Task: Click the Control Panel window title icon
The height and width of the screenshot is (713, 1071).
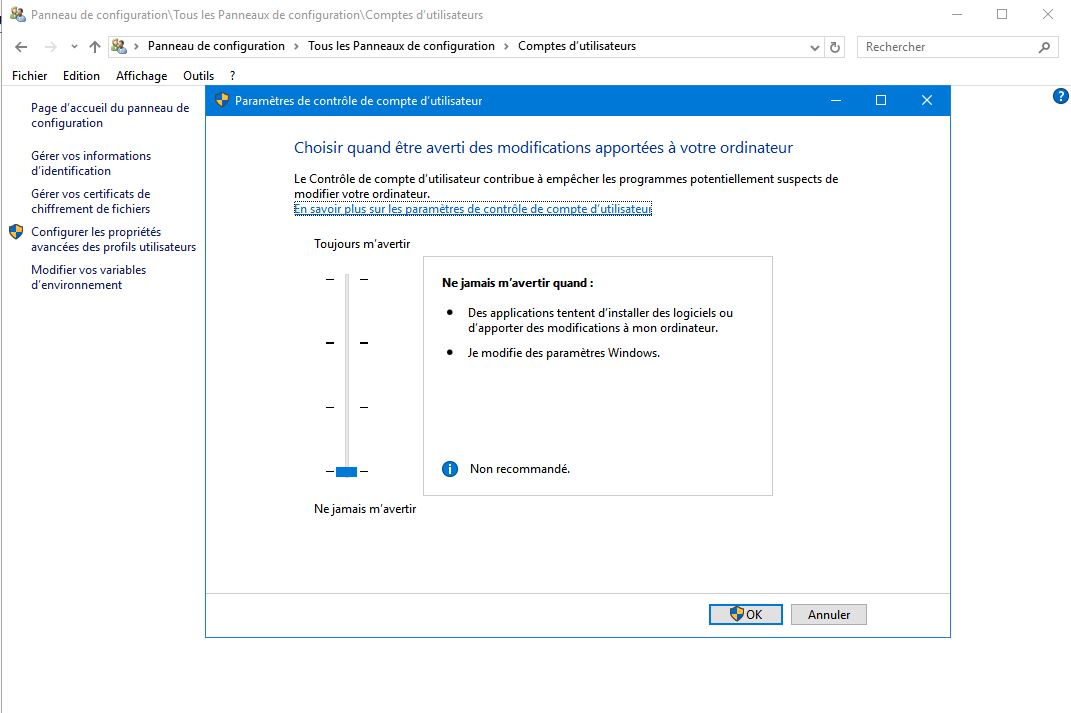Action: (18, 14)
